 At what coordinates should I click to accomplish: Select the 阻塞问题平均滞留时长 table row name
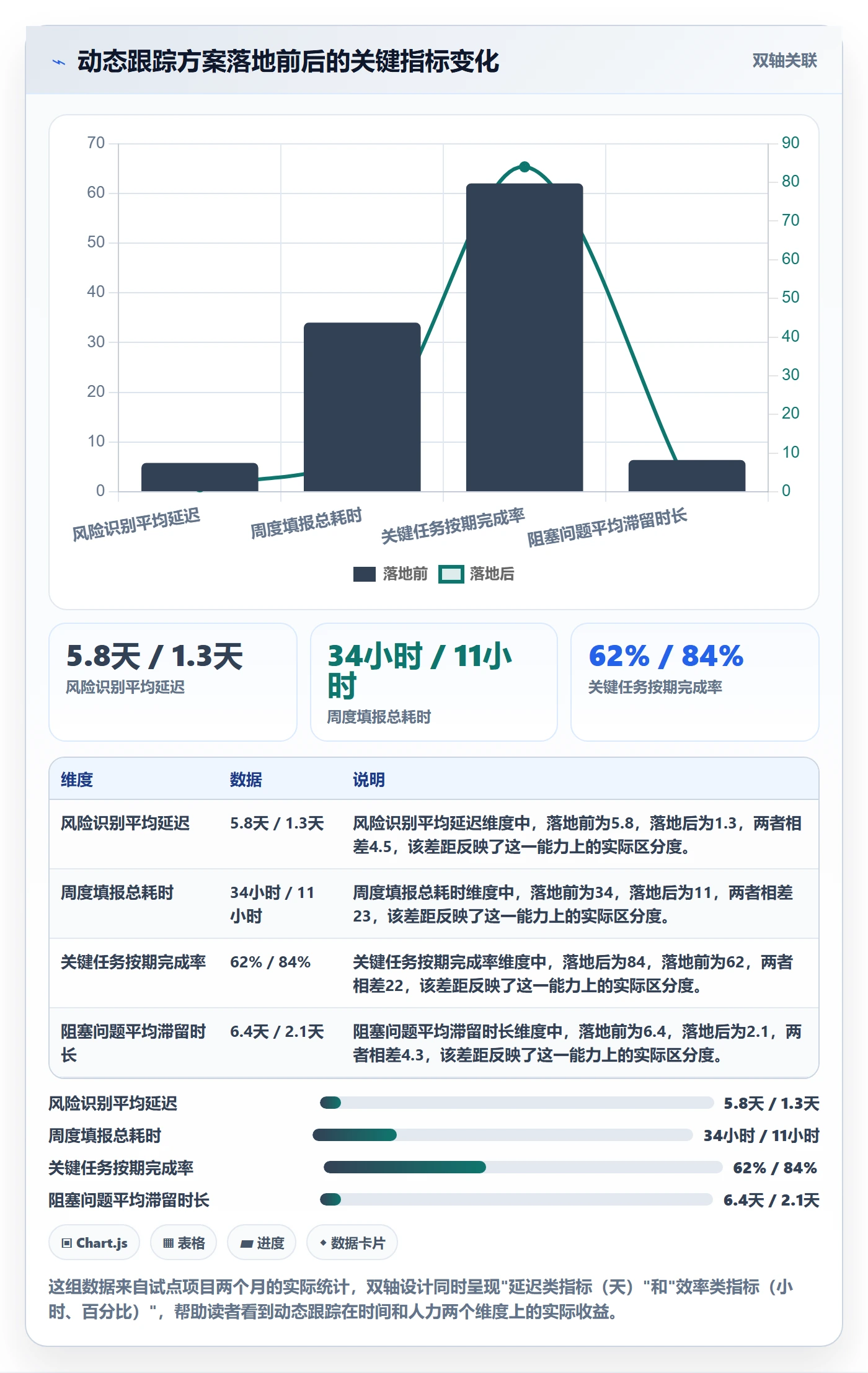133,1043
